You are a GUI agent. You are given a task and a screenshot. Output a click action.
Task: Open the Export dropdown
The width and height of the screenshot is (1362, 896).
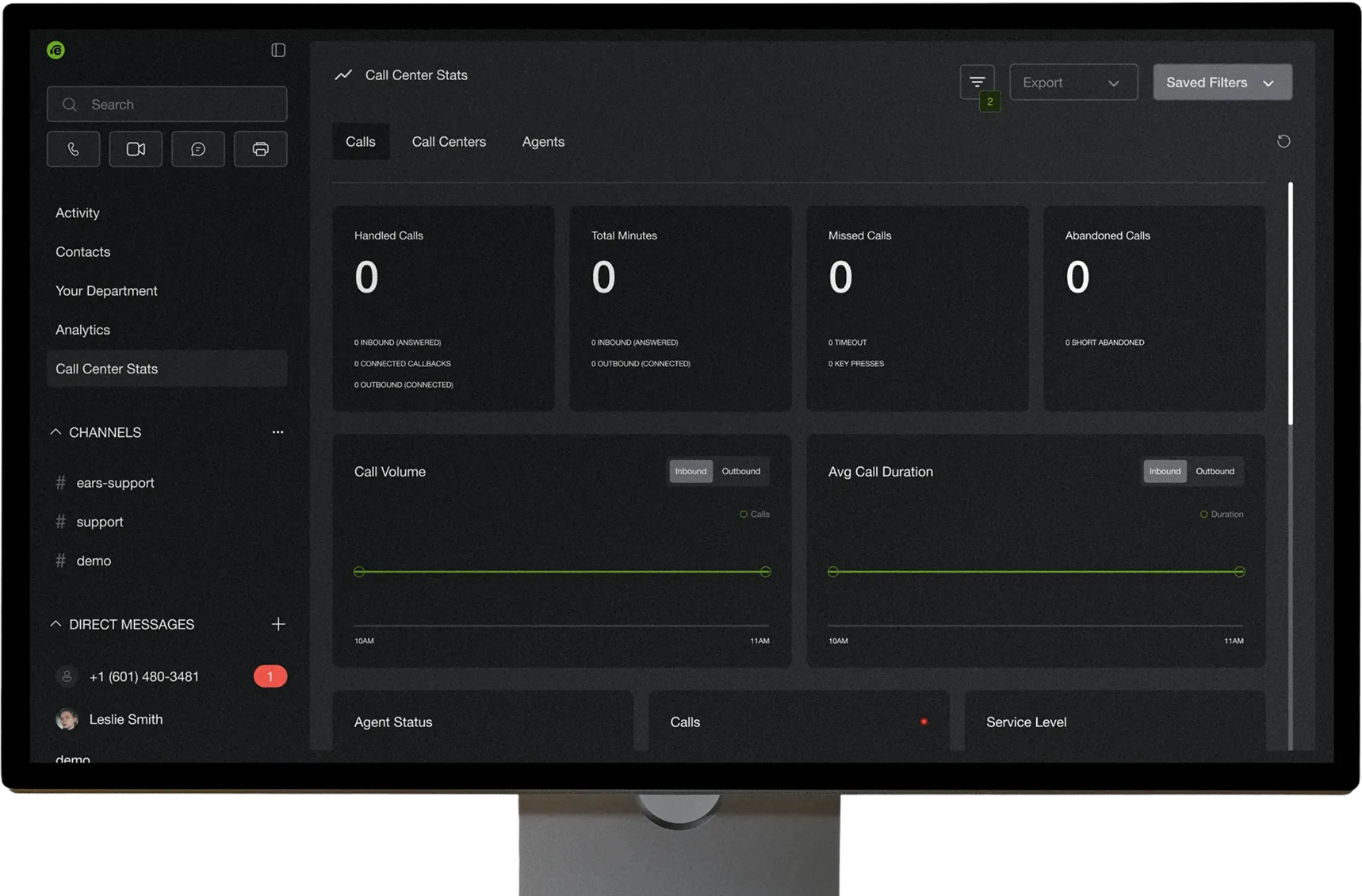pos(1073,82)
